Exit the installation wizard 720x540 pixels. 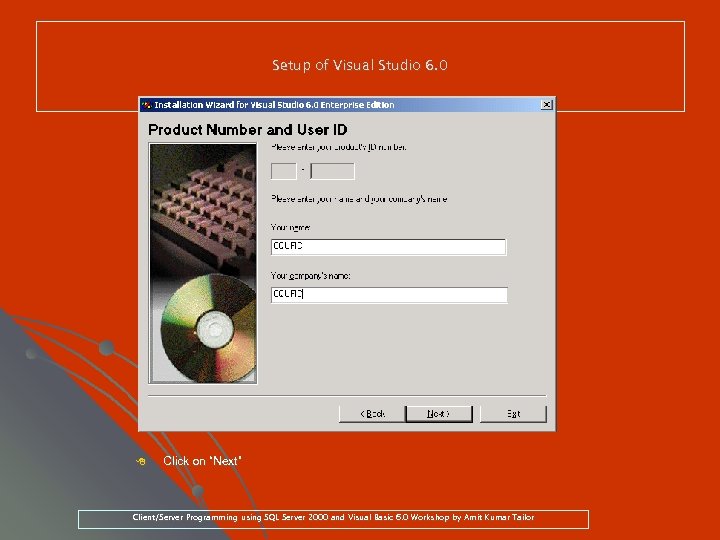point(513,414)
